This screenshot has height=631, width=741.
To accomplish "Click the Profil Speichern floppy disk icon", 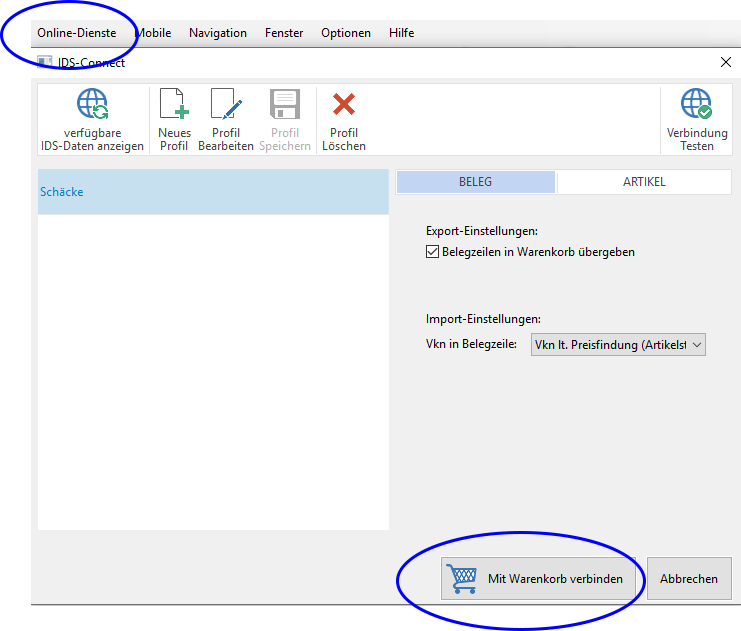I will coord(285,105).
